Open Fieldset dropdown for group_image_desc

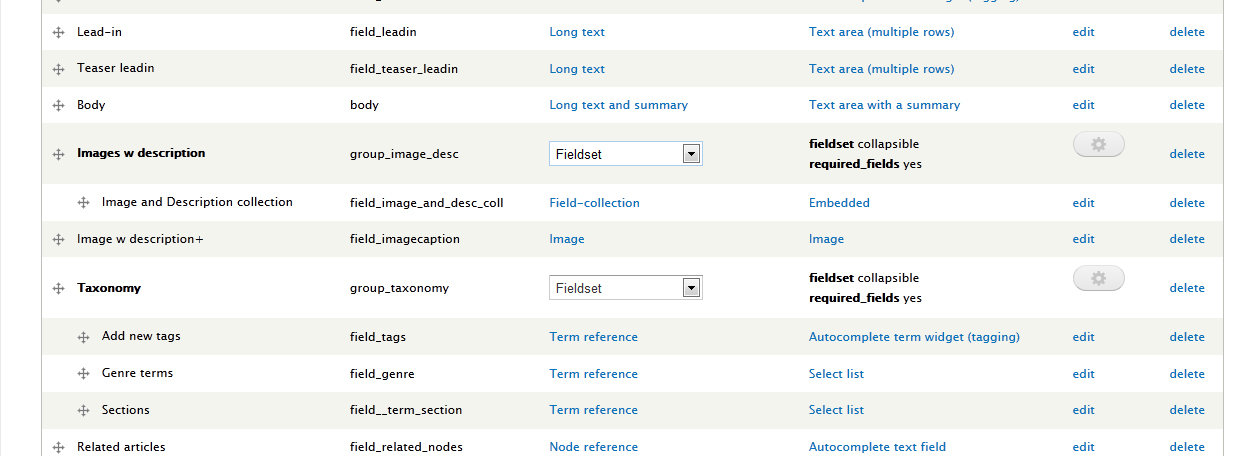(626, 154)
